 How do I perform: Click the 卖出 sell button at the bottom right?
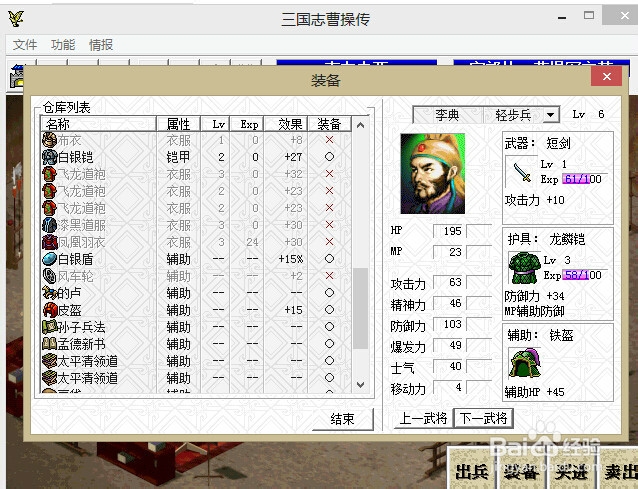pos(619,471)
